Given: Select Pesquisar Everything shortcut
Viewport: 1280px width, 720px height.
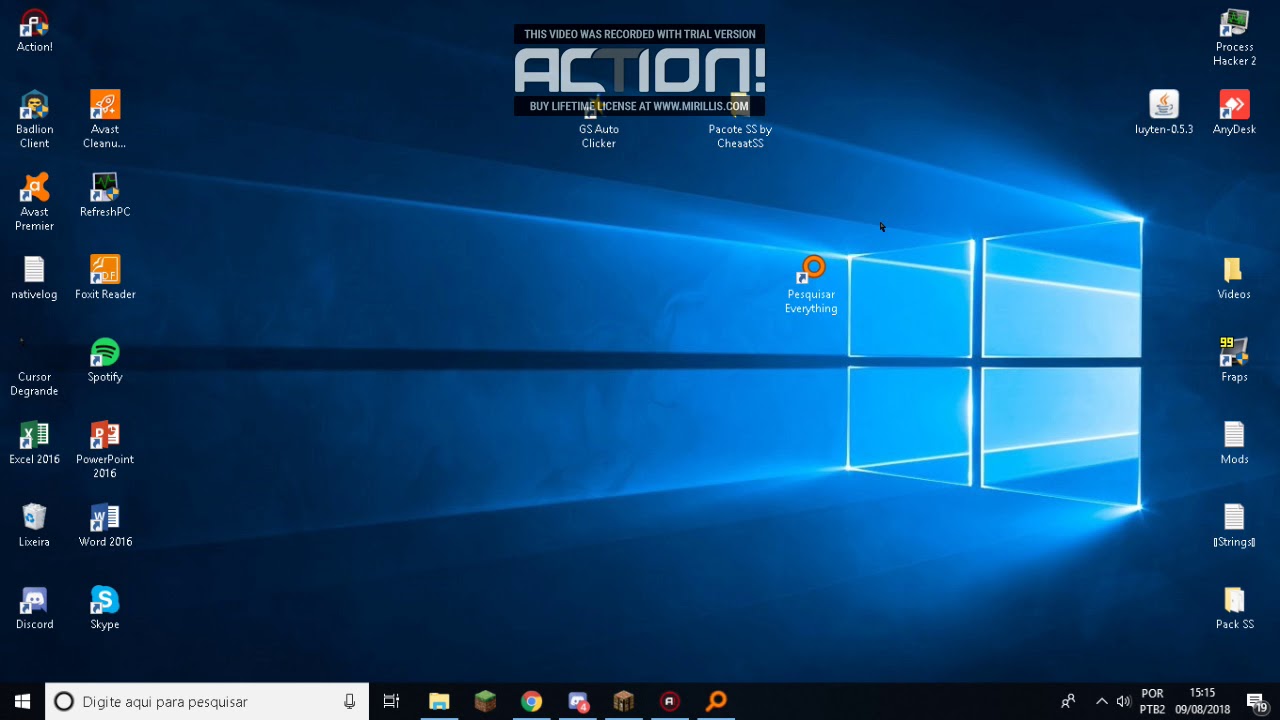Looking at the screenshot, I should coord(811,285).
